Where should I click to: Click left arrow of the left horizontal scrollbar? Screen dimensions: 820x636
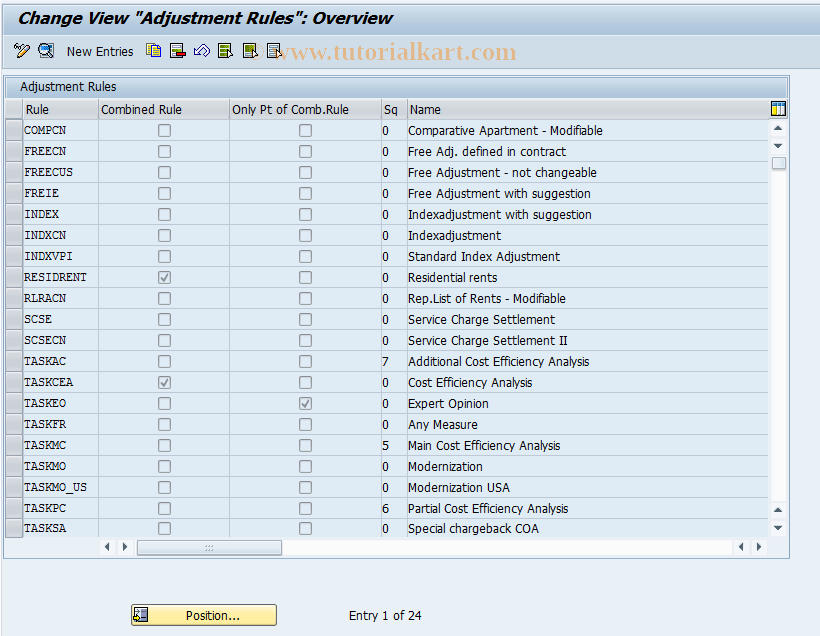[x=107, y=547]
